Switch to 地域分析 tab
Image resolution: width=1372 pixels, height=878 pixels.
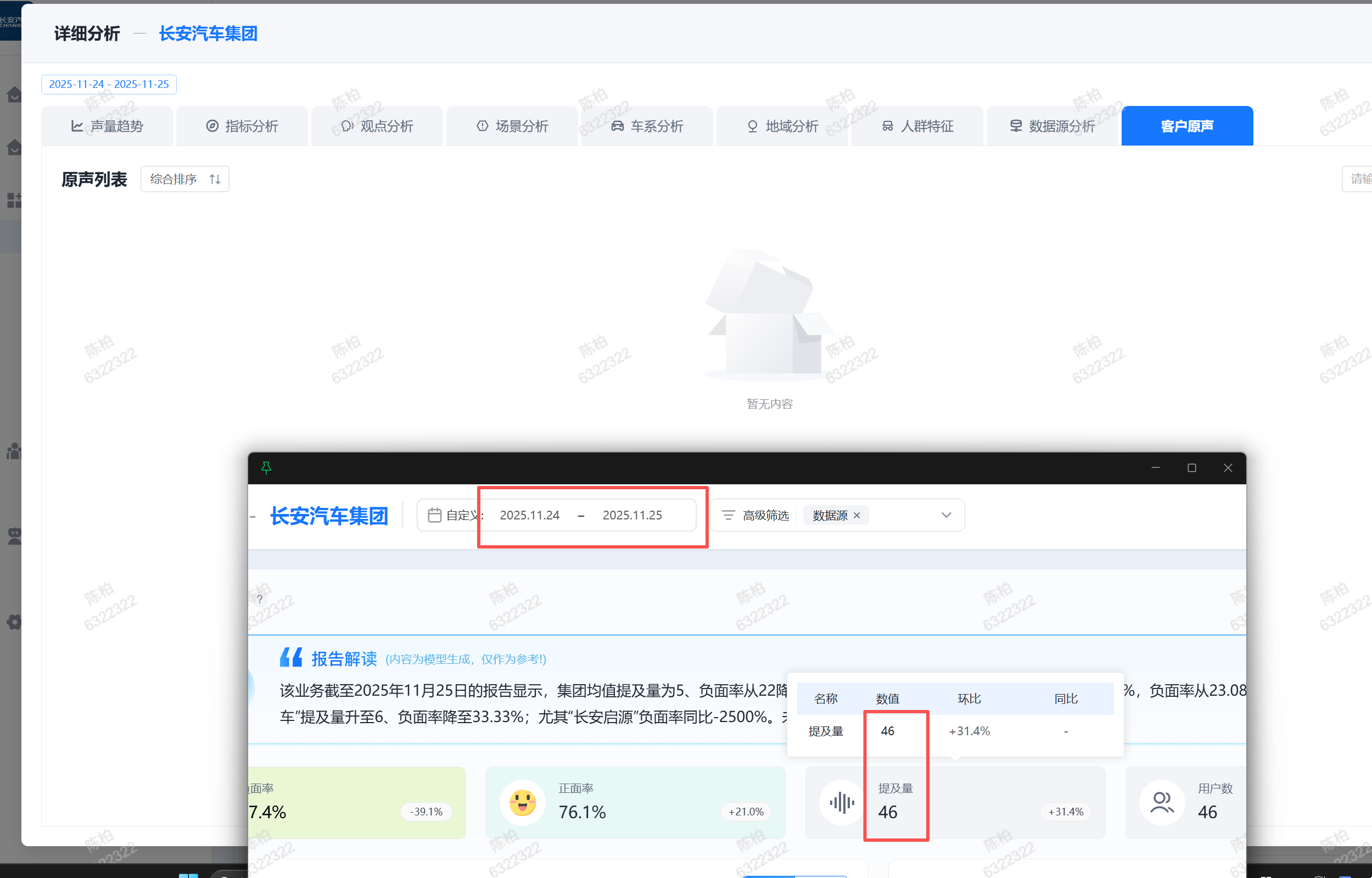[x=782, y=126]
